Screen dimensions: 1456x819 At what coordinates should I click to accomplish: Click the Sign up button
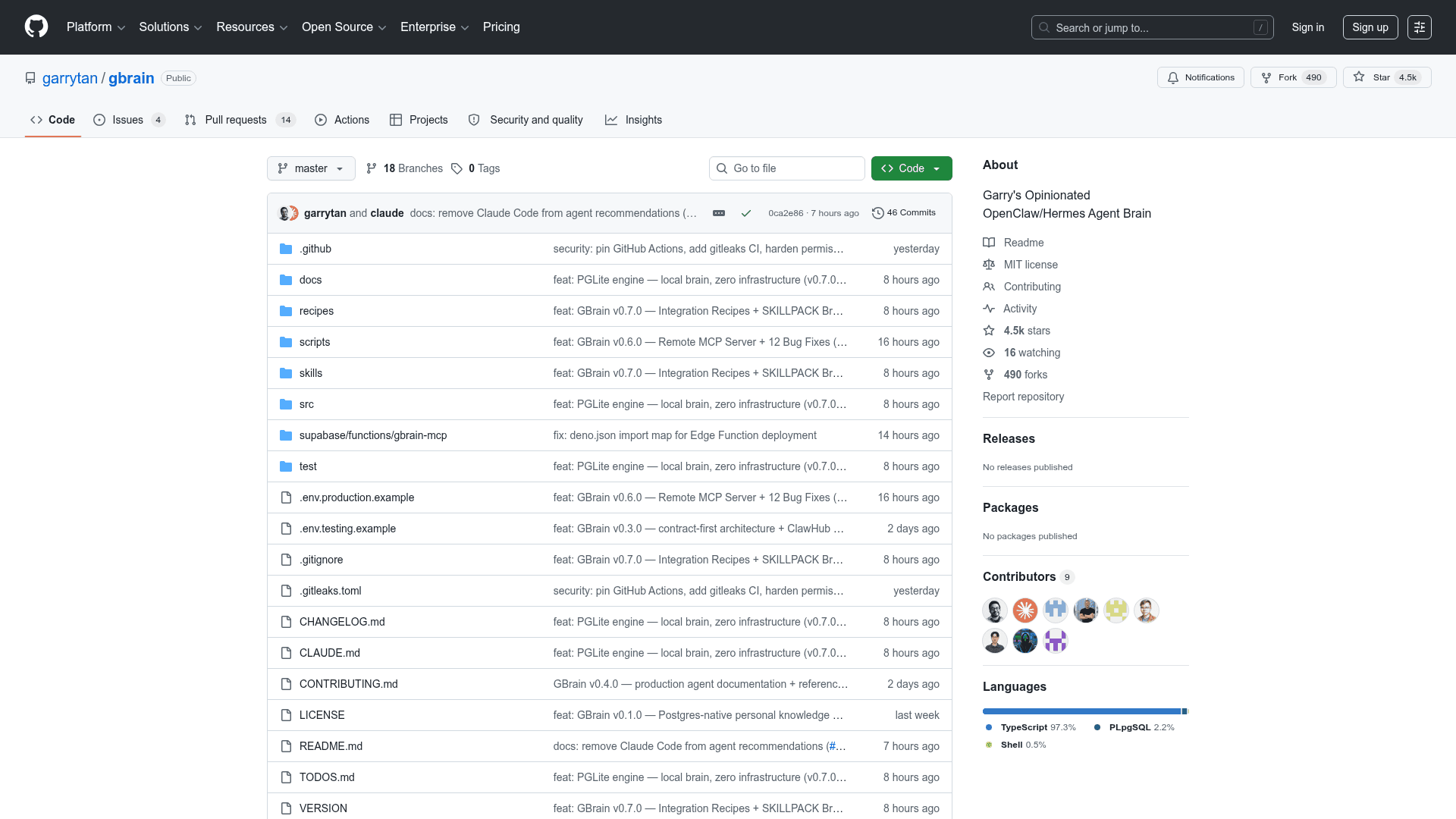[1370, 27]
